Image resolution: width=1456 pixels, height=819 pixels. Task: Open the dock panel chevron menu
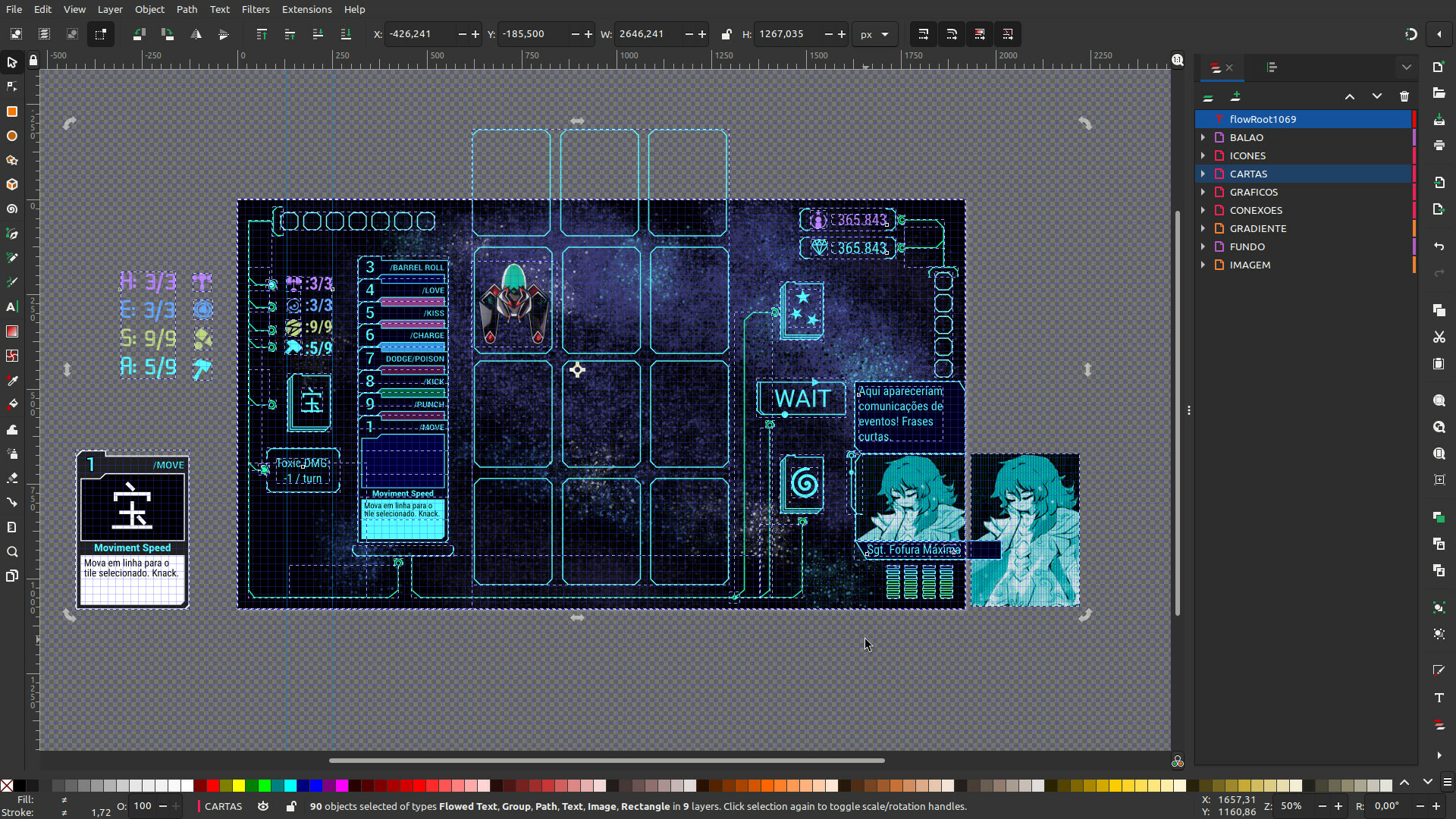click(1407, 67)
